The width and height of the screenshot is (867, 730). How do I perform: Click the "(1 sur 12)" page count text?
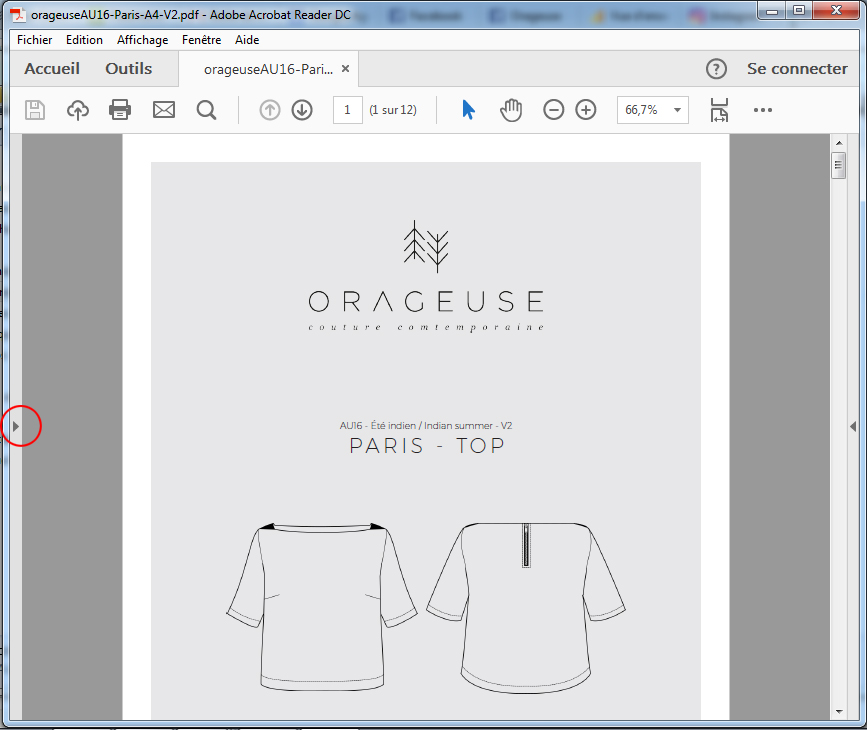pyautogui.click(x=393, y=110)
